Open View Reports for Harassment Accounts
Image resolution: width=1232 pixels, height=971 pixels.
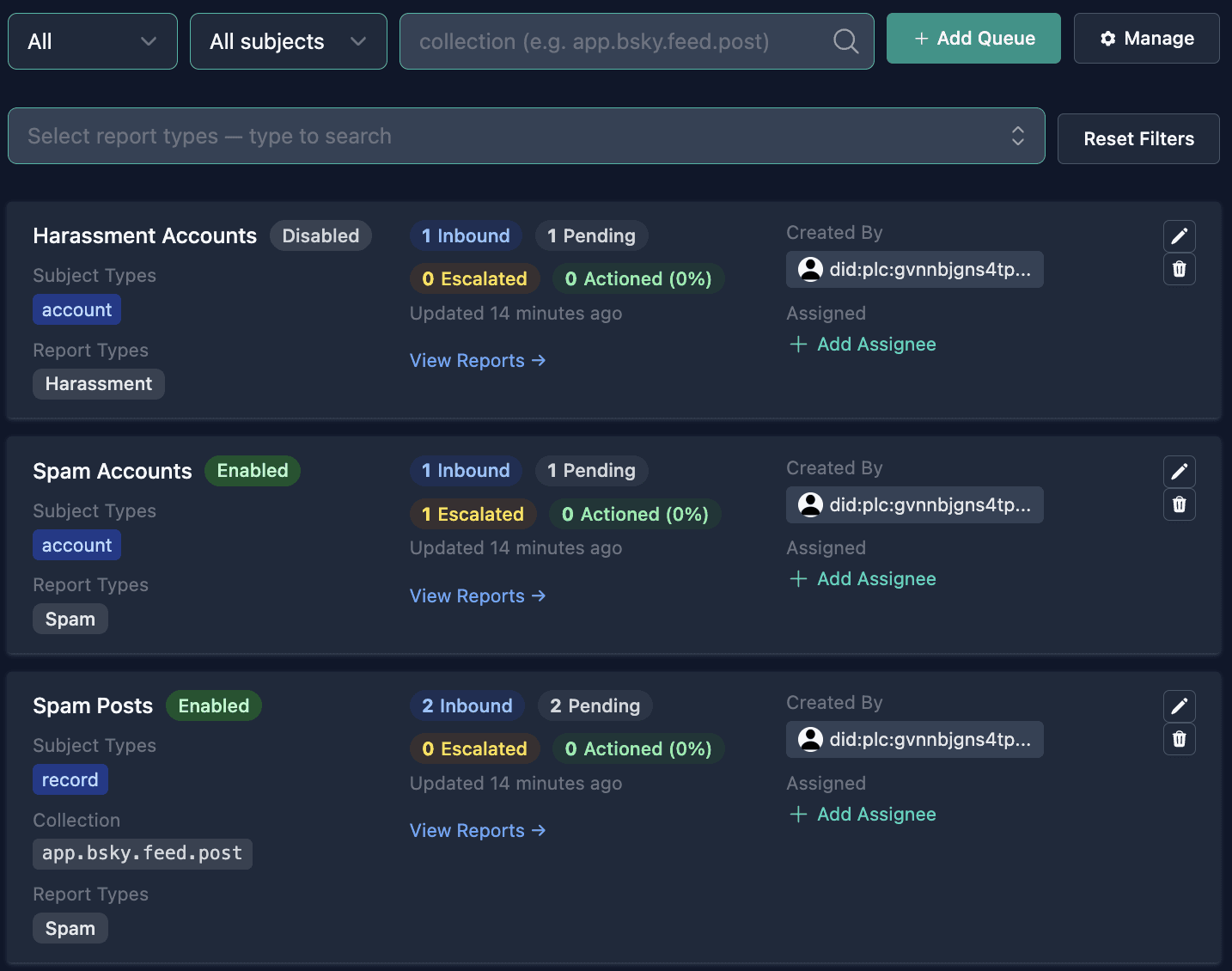click(478, 361)
